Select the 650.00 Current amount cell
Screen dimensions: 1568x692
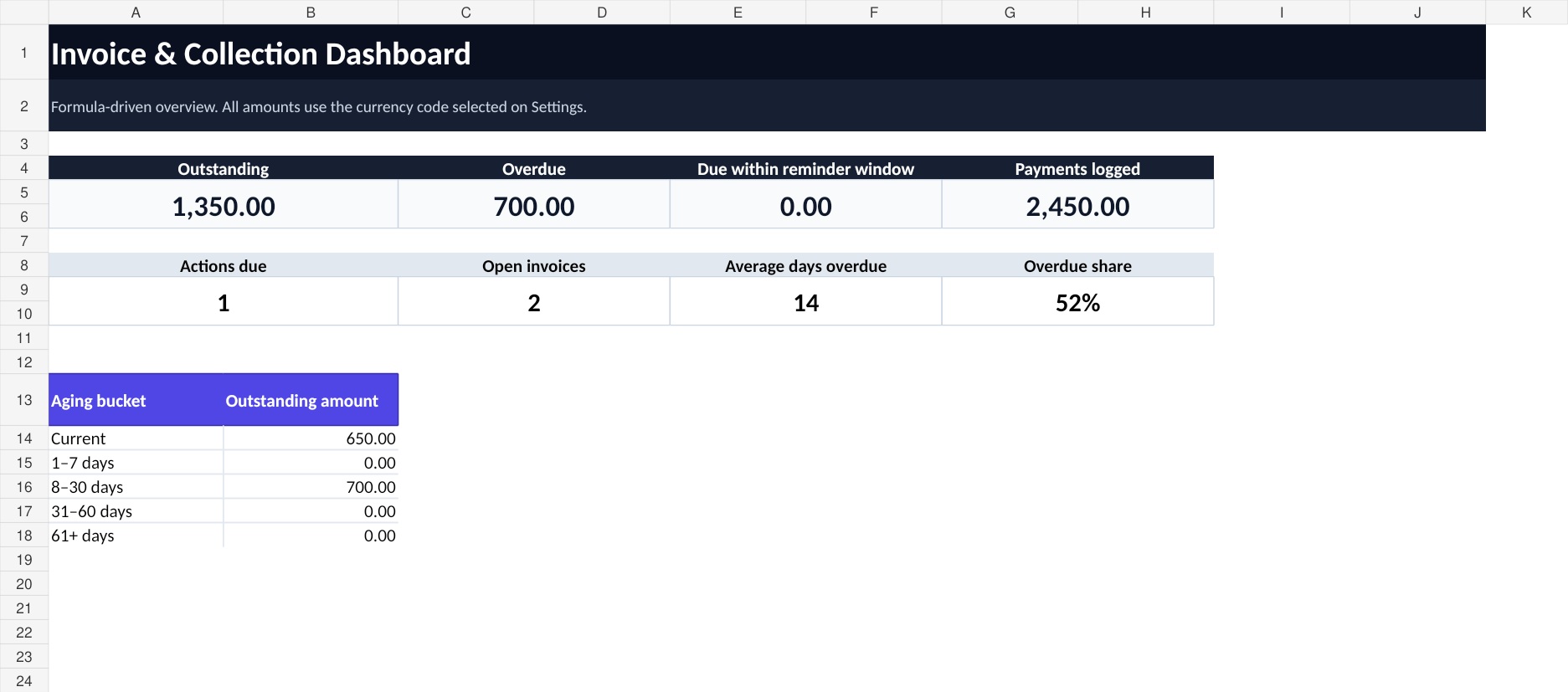click(x=311, y=438)
